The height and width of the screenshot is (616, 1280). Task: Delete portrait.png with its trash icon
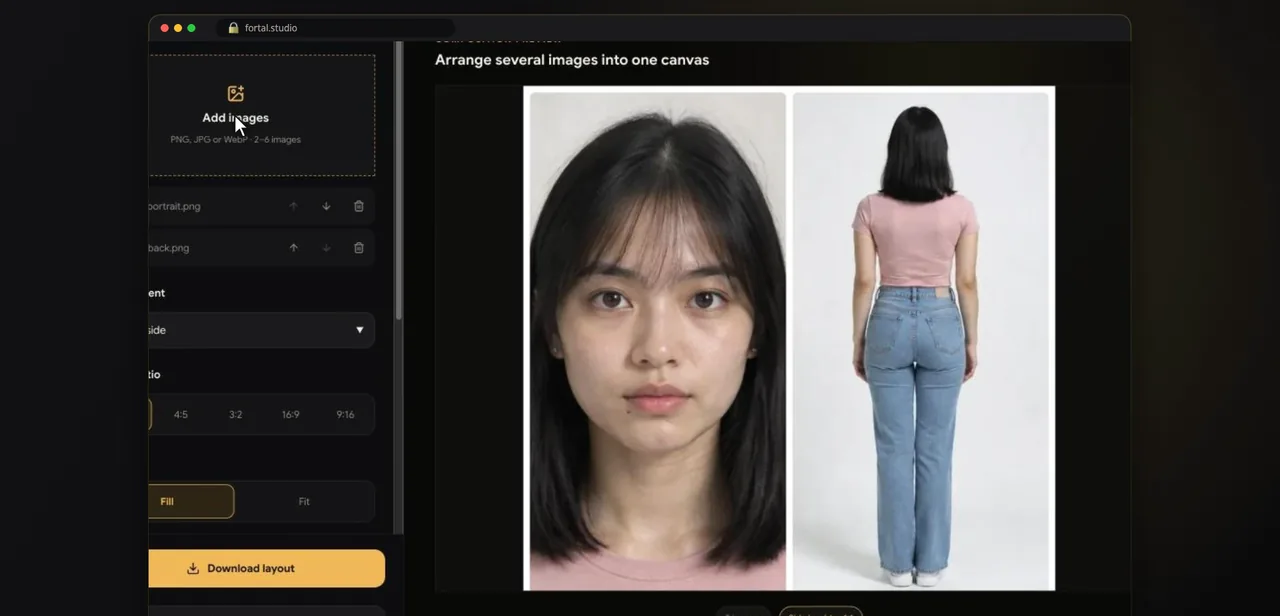click(359, 206)
